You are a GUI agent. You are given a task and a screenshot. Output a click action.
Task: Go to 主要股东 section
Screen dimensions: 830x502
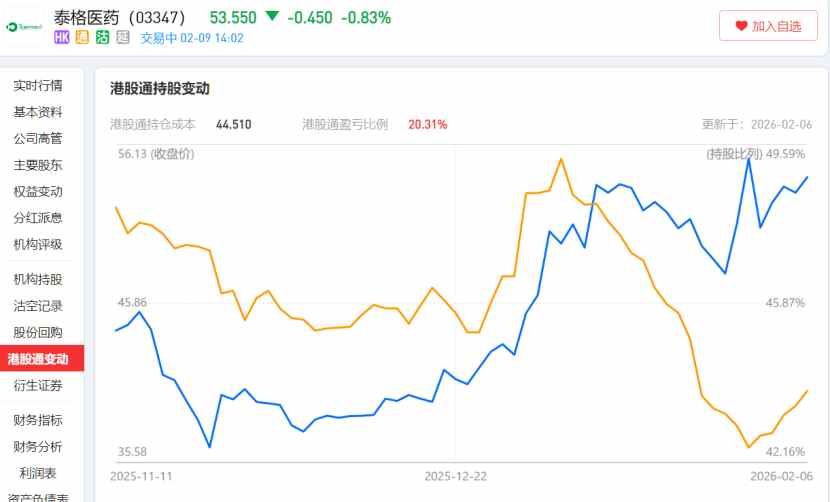[x=38, y=165]
